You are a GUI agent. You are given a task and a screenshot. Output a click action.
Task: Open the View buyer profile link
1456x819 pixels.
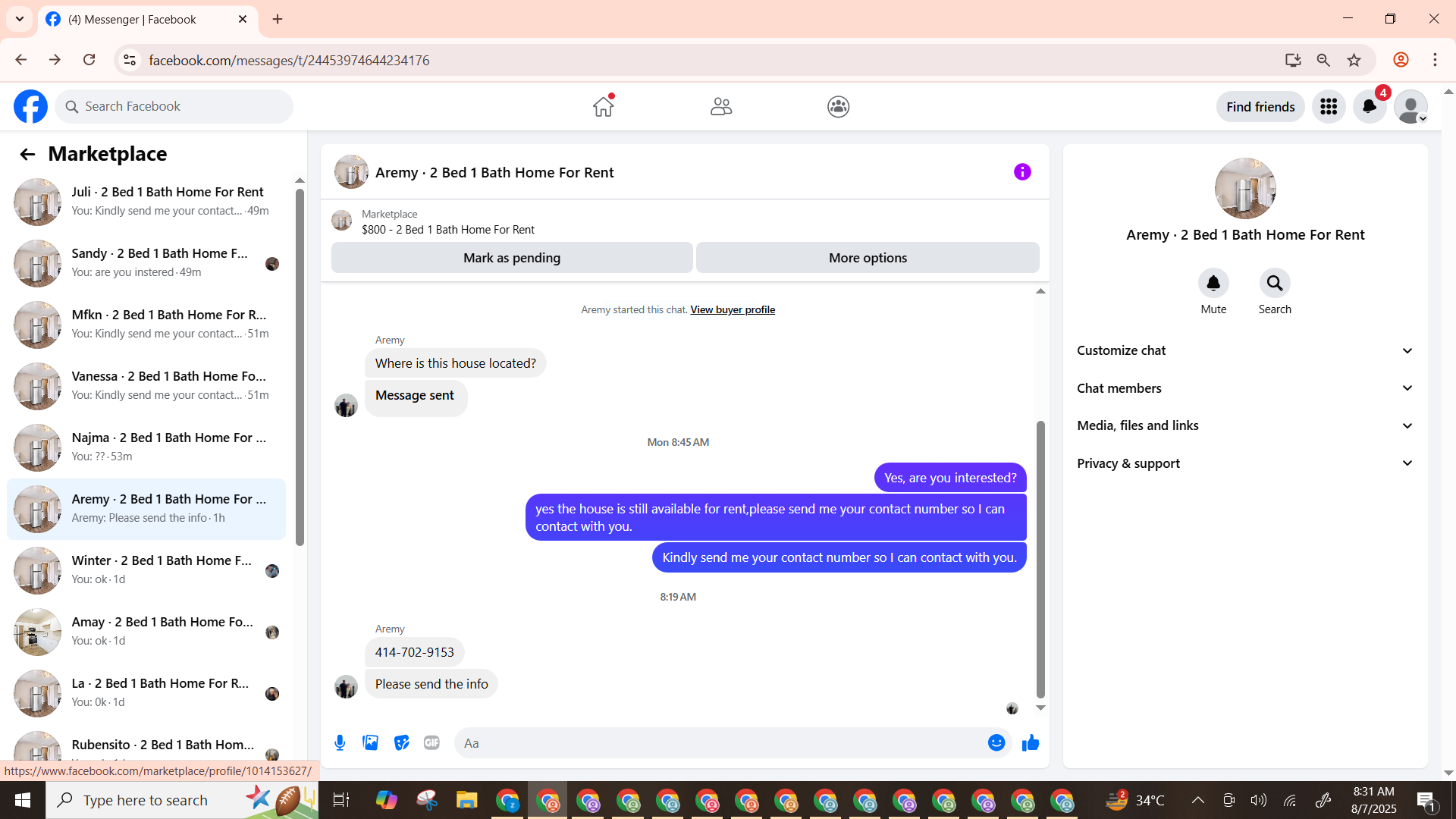(x=733, y=309)
